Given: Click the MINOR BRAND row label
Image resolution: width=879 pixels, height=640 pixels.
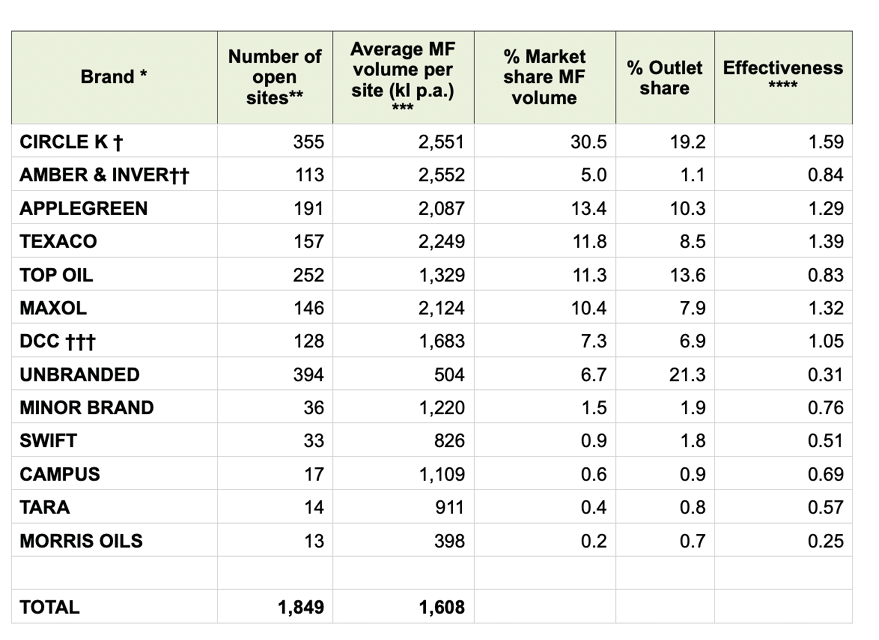Looking at the screenshot, I should point(86,407).
